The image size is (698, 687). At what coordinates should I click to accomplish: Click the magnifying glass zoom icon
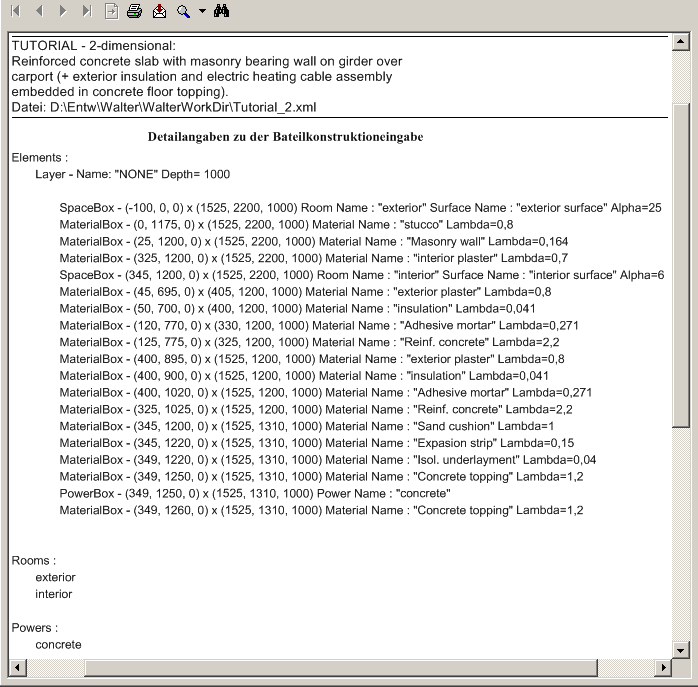183,11
